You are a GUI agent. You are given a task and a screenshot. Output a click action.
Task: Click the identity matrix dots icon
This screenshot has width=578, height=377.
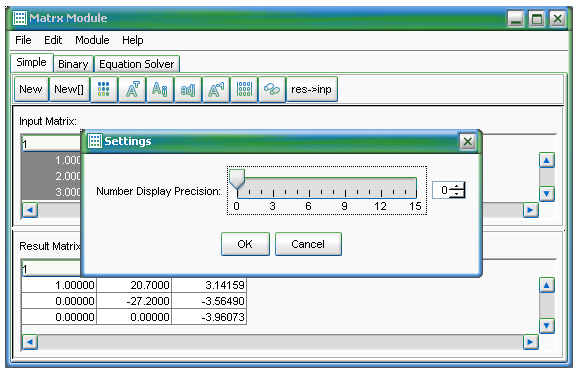pos(104,89)
